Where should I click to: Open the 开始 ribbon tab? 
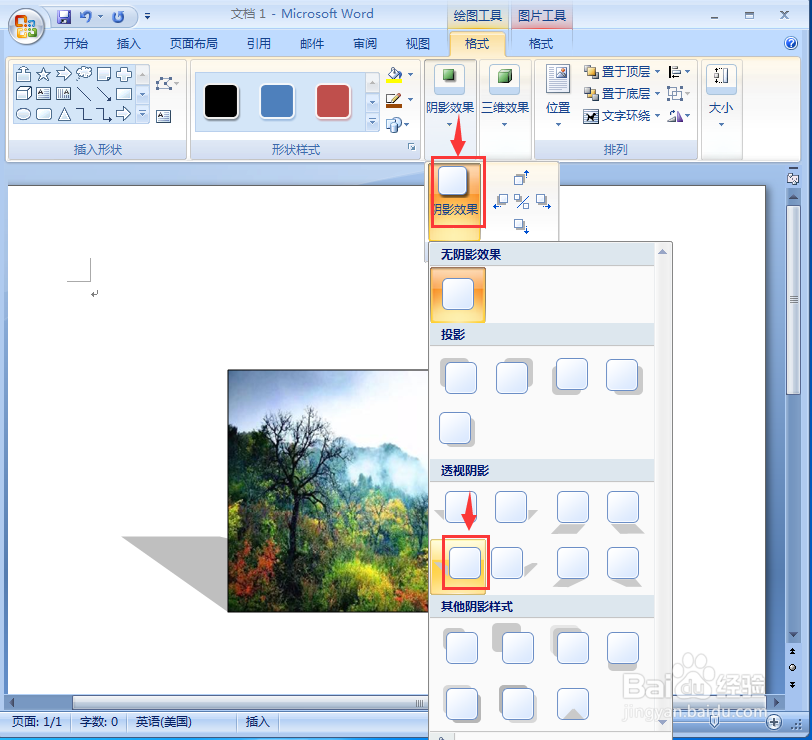[76, 44]
